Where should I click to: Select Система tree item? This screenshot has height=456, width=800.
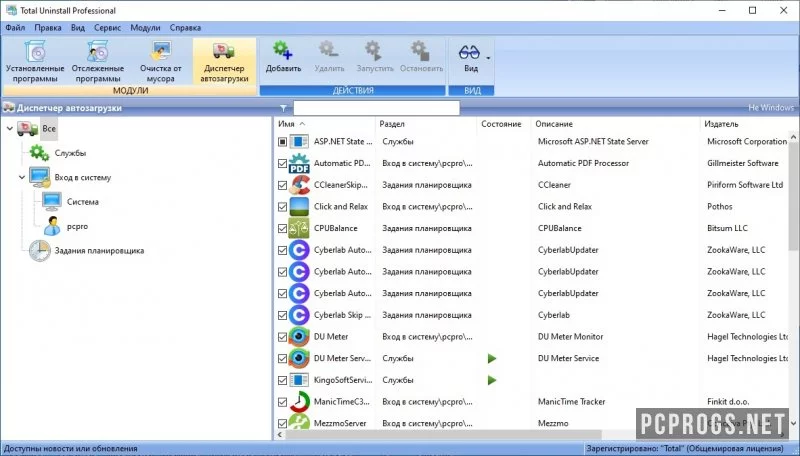[x=83, y=202]
